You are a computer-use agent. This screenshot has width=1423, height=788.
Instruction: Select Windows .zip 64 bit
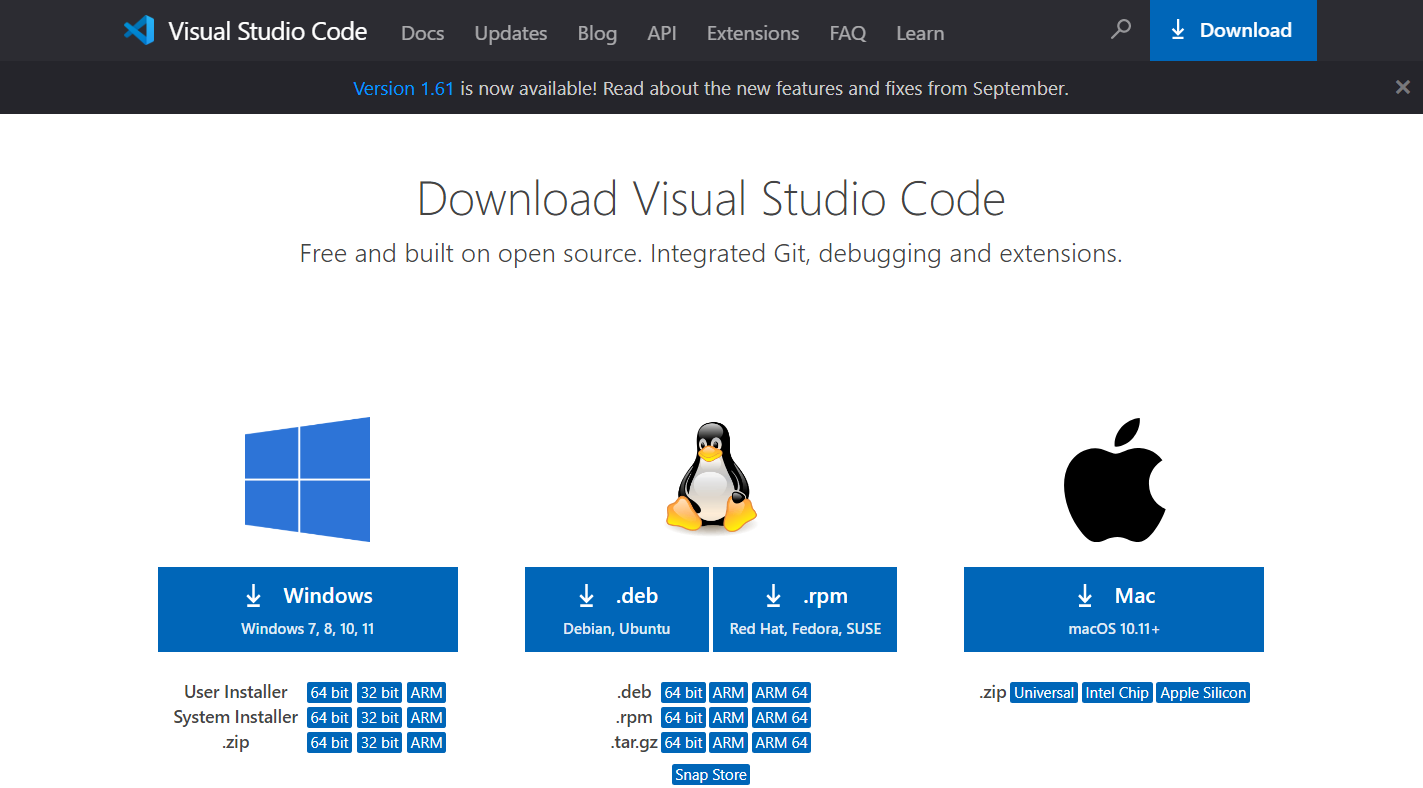pyautogui.click(x=330, y=742)
